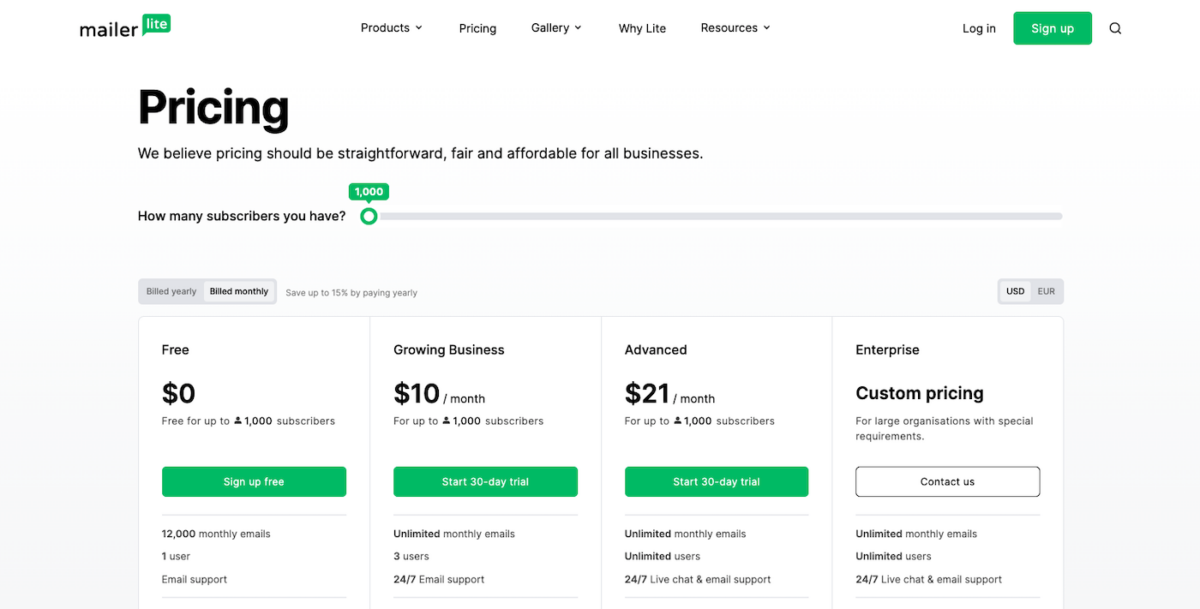The height and width of the screenshot is (609, 1200).
Task: Switch currency to EUR
Action: coord(1046,292)
